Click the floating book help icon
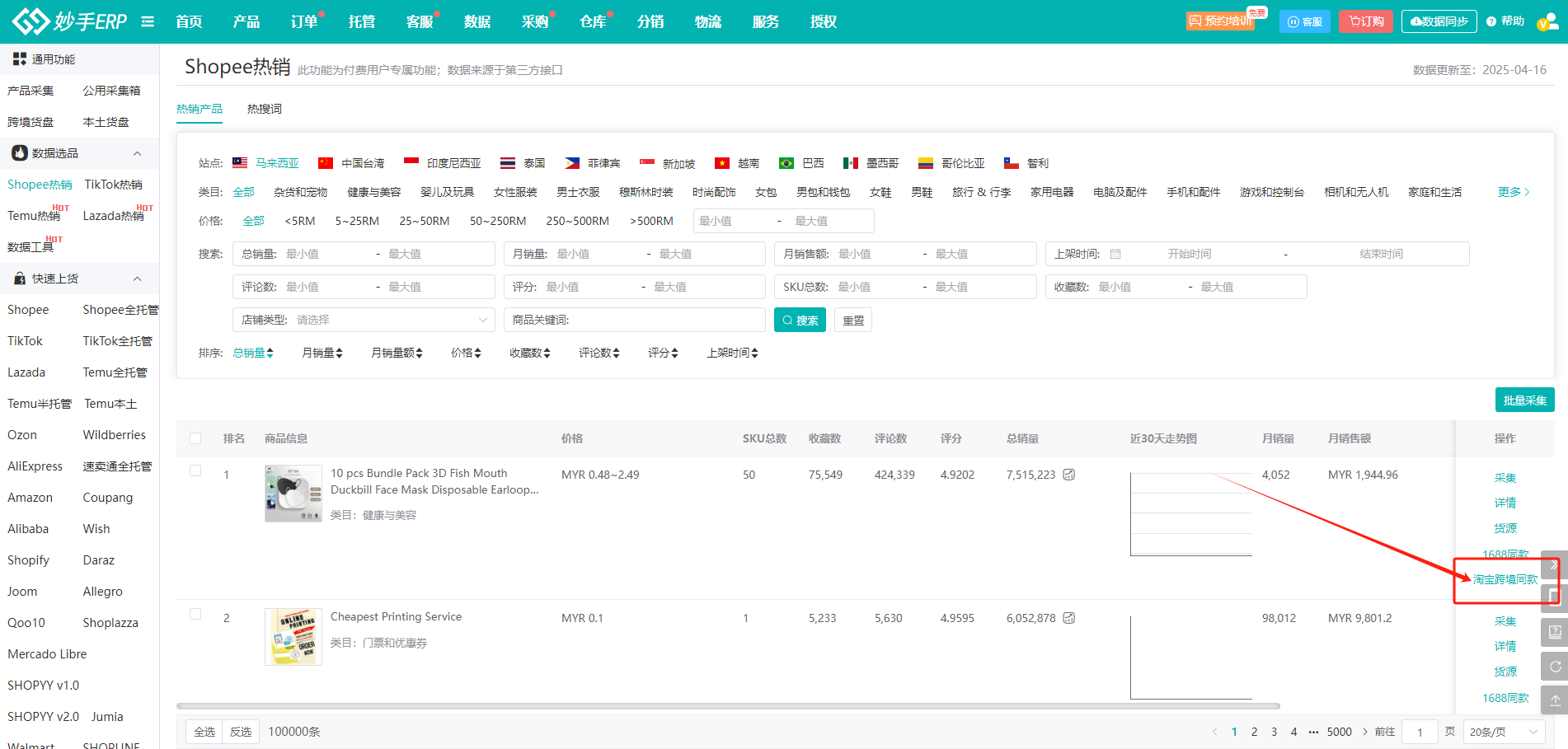Image resolution: width=1568 pixels, height=749 pixels. pos(1555,632)
